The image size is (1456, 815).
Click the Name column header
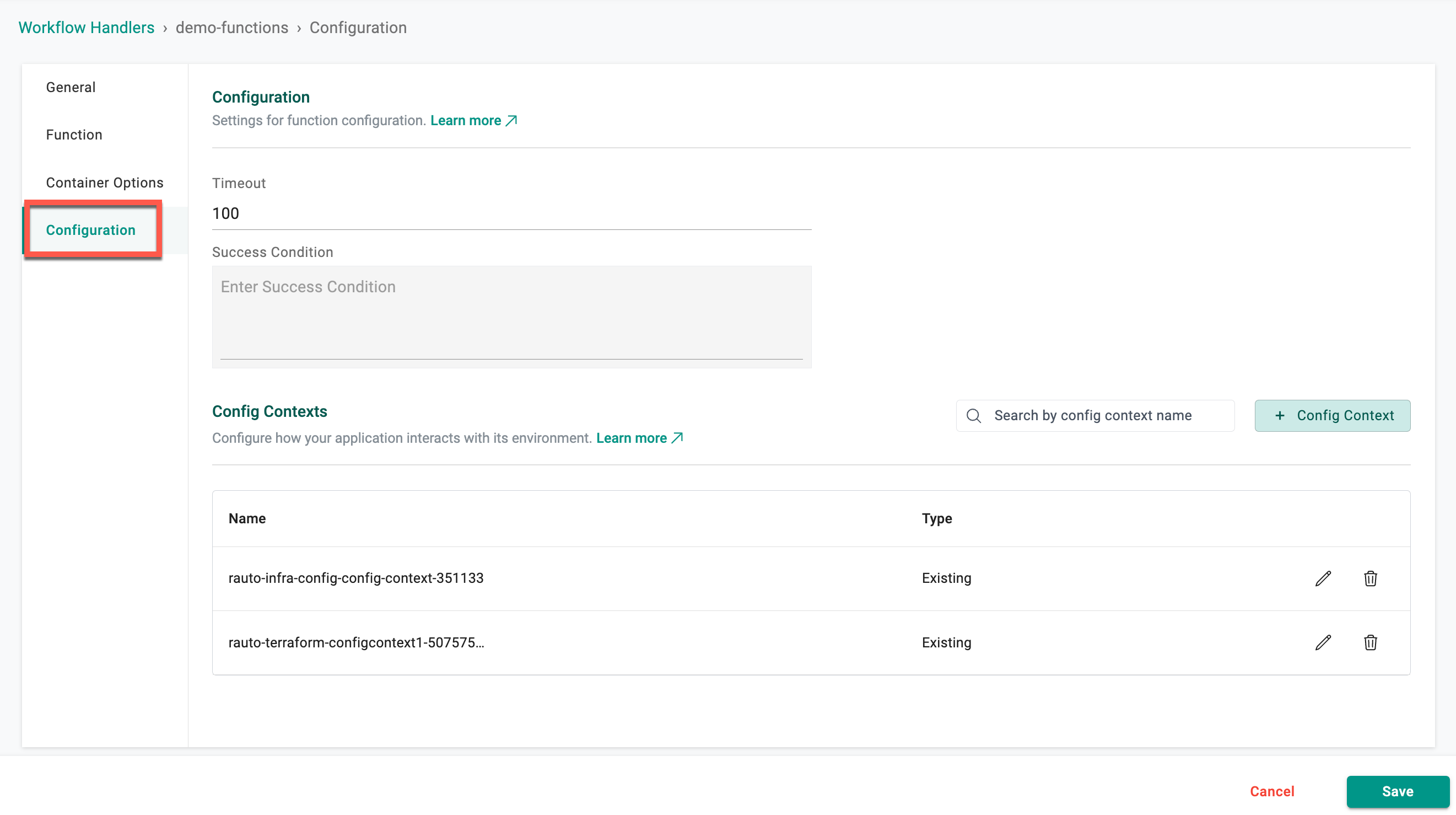pos(247,519)
